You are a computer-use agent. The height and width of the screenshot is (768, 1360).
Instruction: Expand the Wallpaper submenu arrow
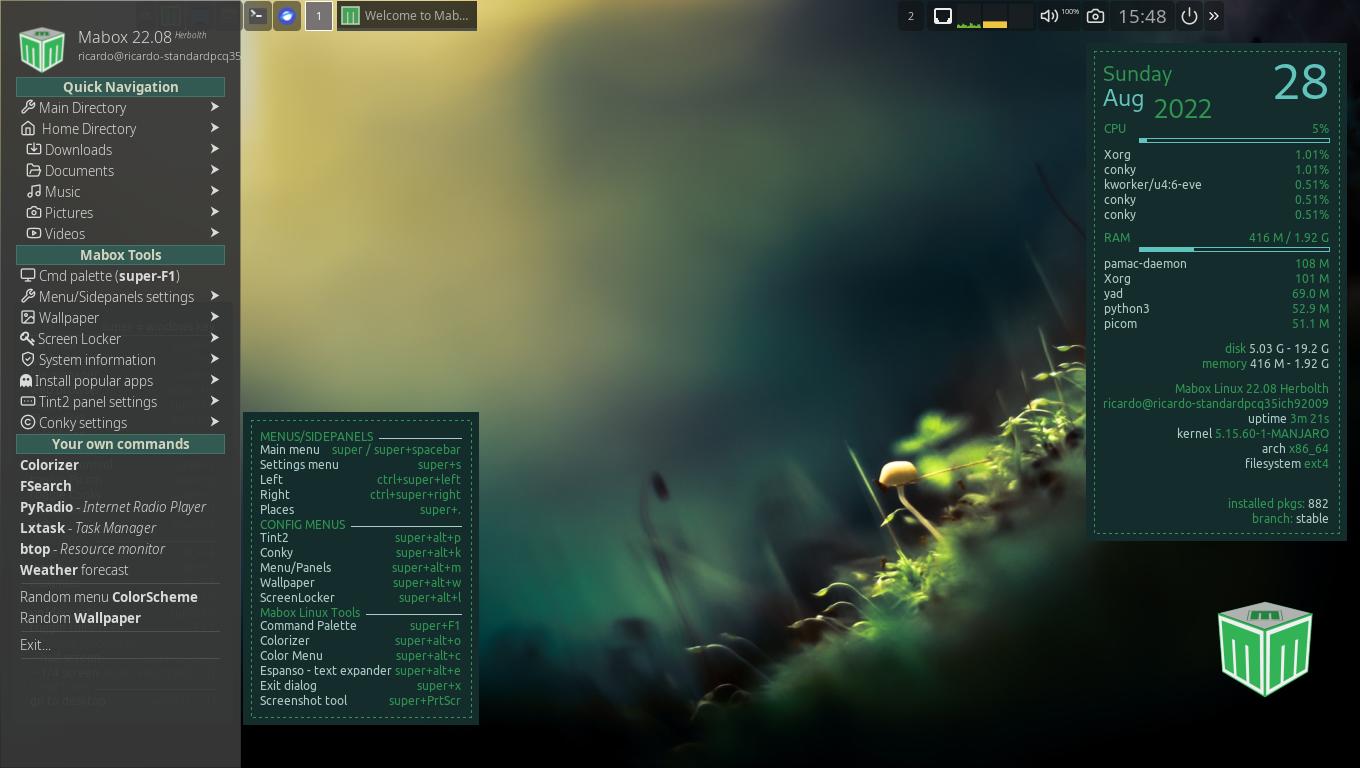pos(215,317)
